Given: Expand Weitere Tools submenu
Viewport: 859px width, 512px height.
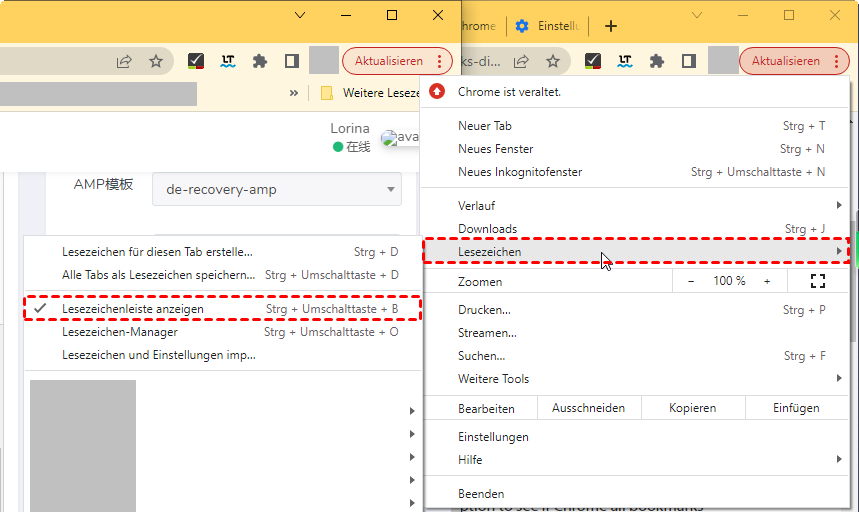Looking at the screenshot, I should [x=635, y=379].
